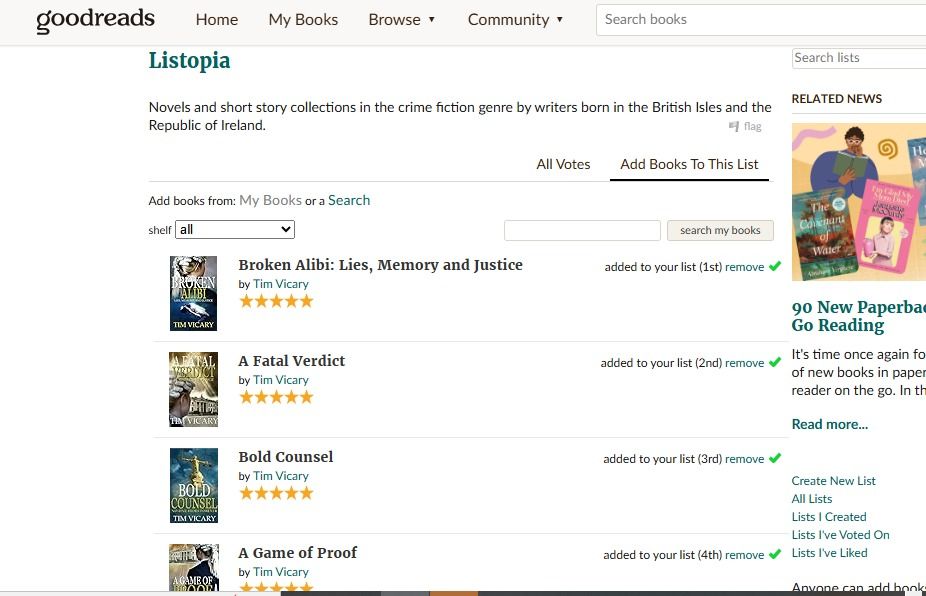
Task: Click the star rating under Broken Alibi
Action: (276, 301)
